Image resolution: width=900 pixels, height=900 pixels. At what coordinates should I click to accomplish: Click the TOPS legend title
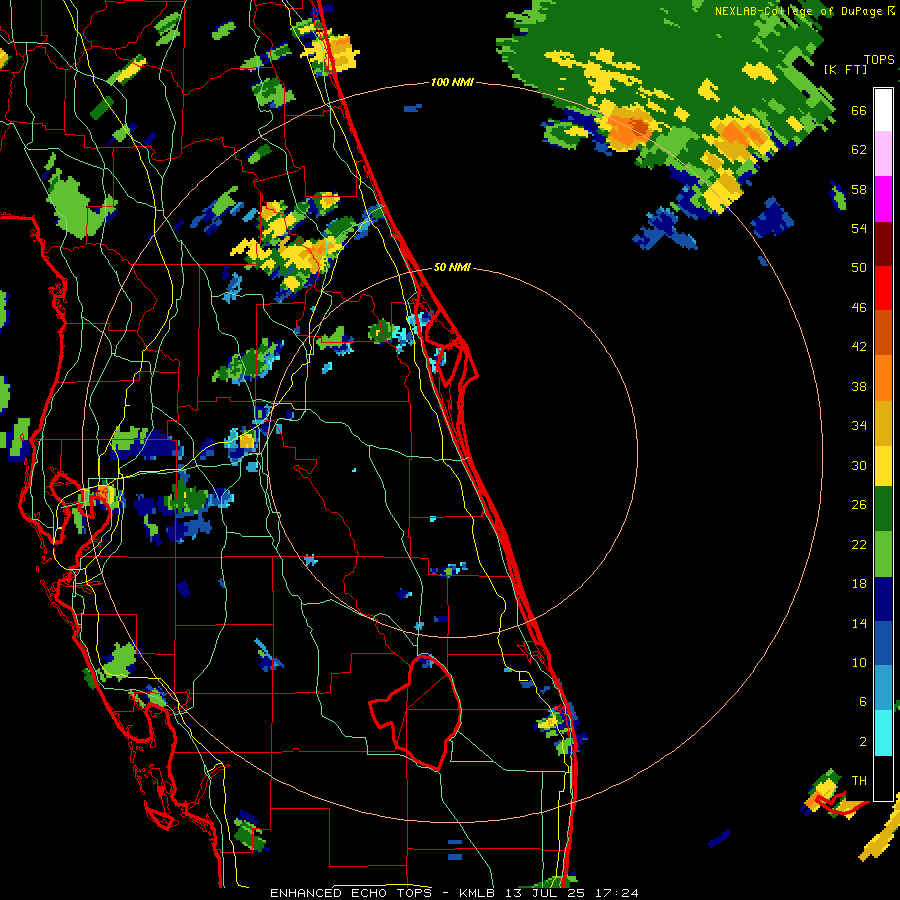[879, 59]
